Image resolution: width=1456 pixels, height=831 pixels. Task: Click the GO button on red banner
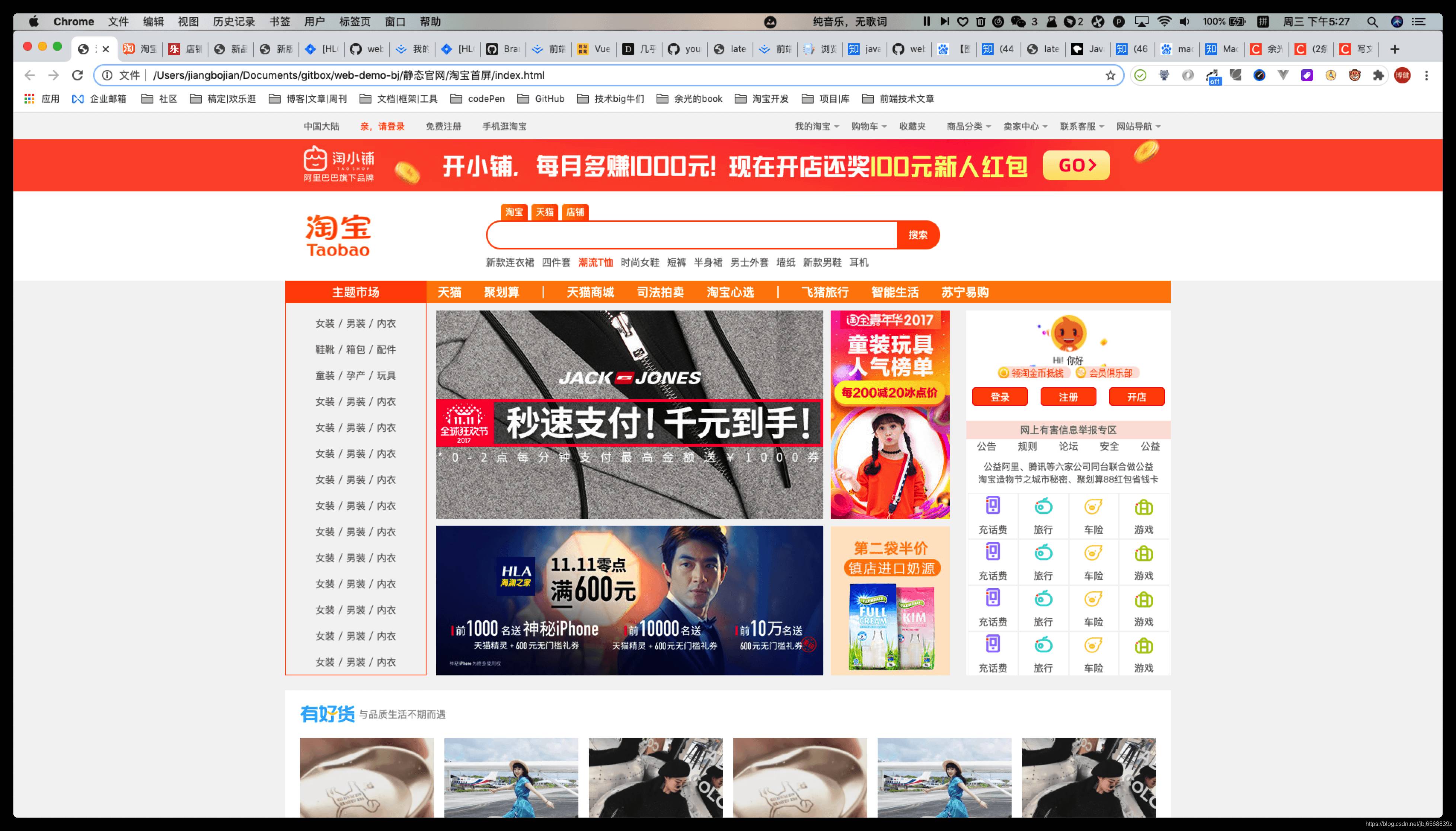click(x=1076, y=166)
